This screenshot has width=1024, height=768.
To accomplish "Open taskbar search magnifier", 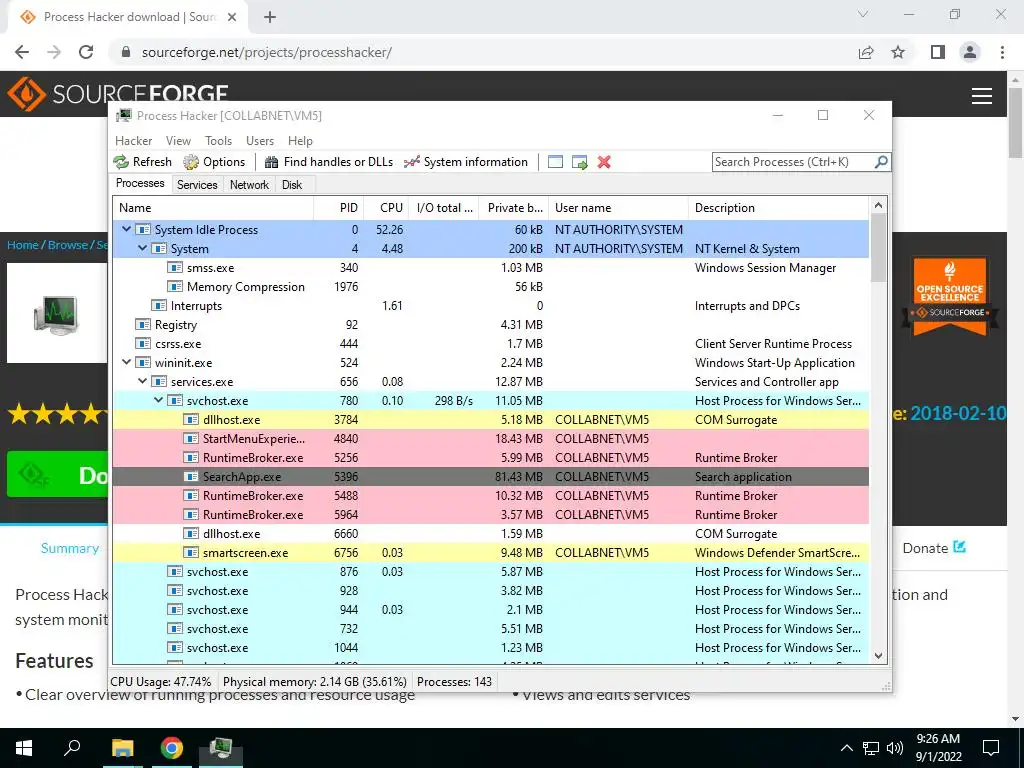I will click(x=72, y=747).
